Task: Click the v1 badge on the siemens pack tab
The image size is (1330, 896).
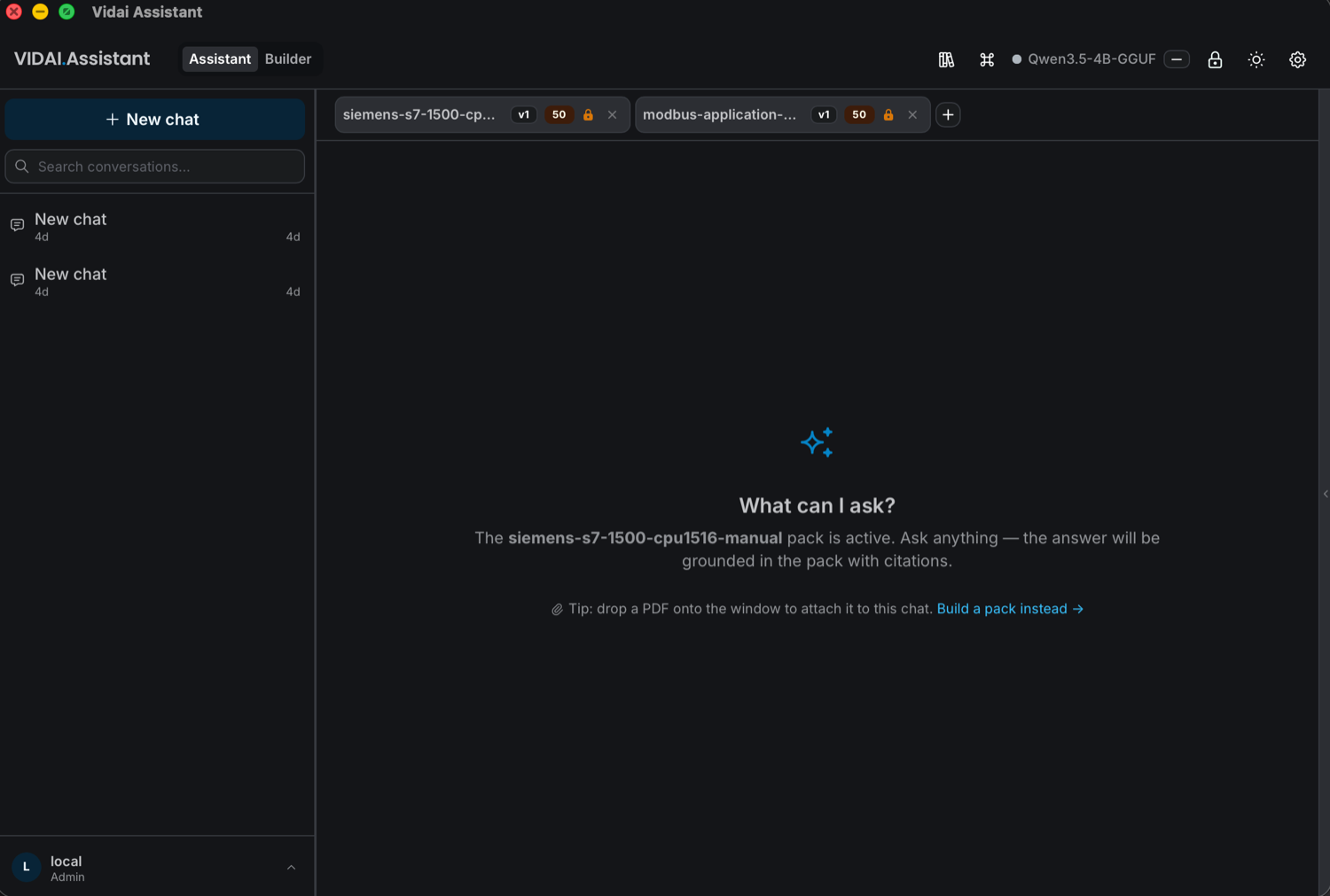Action: [x=524, y=114]
